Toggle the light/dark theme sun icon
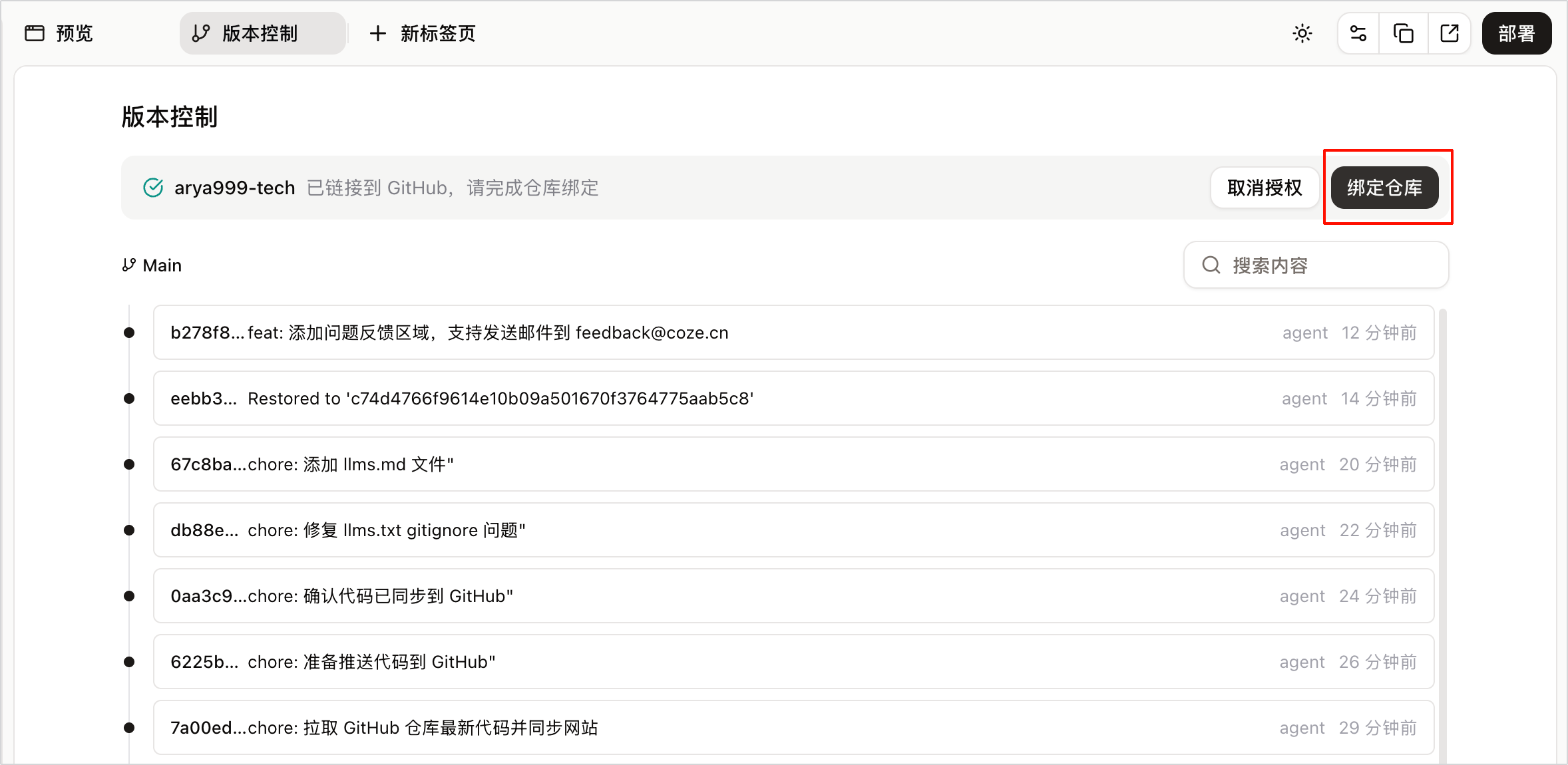Image resolution: width=1568 pixels, height=765 pixels. [1302, 33]
